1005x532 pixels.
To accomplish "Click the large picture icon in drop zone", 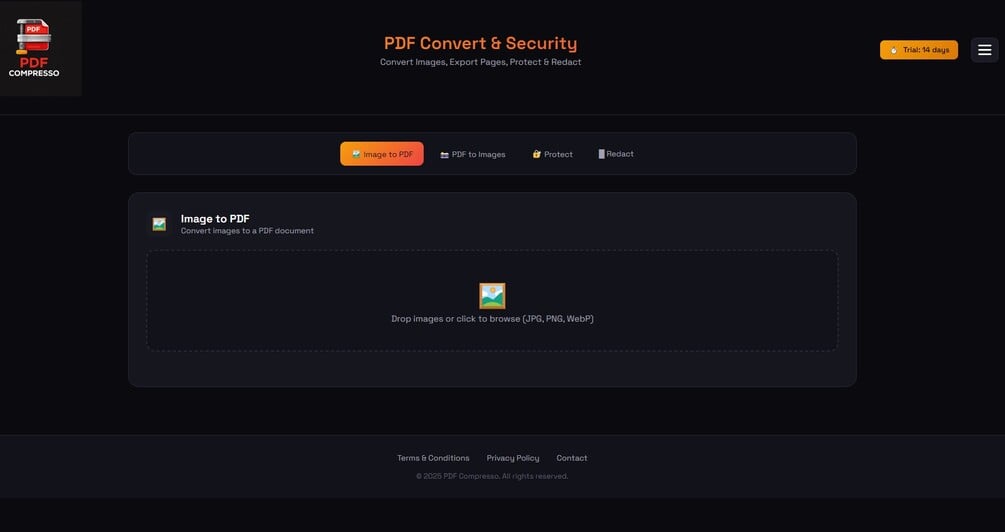I will (x=492, y=295).
